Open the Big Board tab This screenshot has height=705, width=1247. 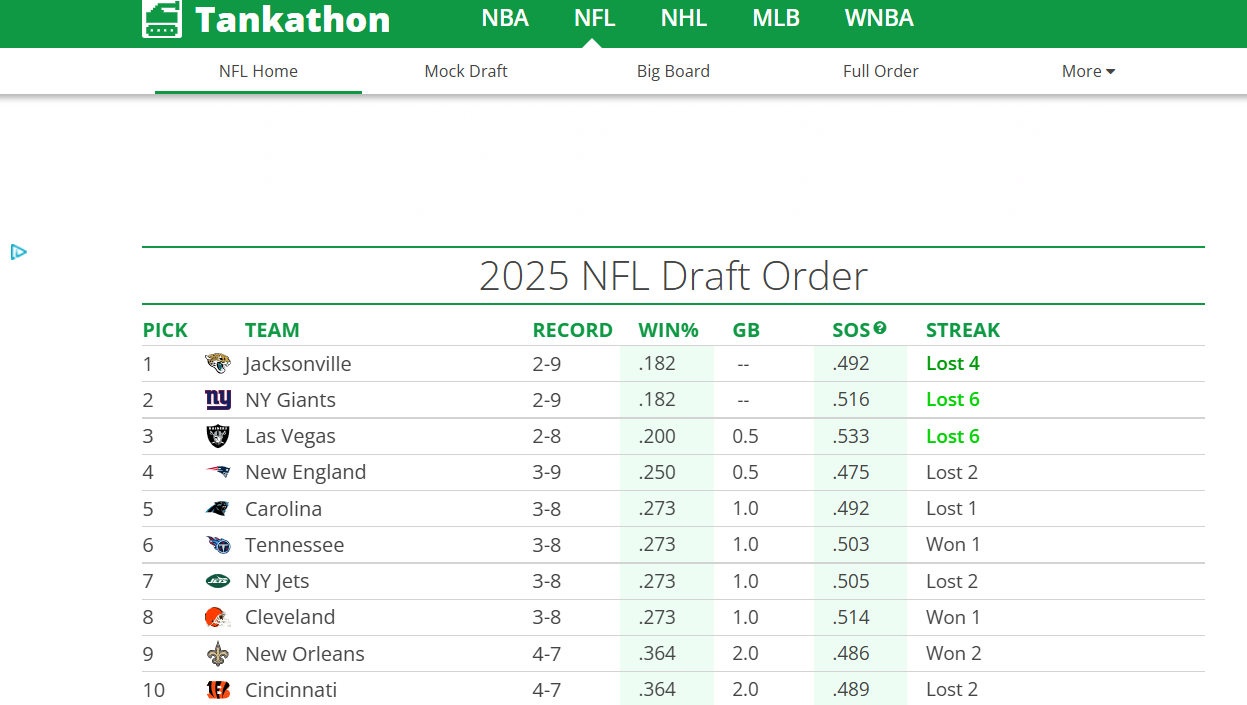tap(673, 71)
